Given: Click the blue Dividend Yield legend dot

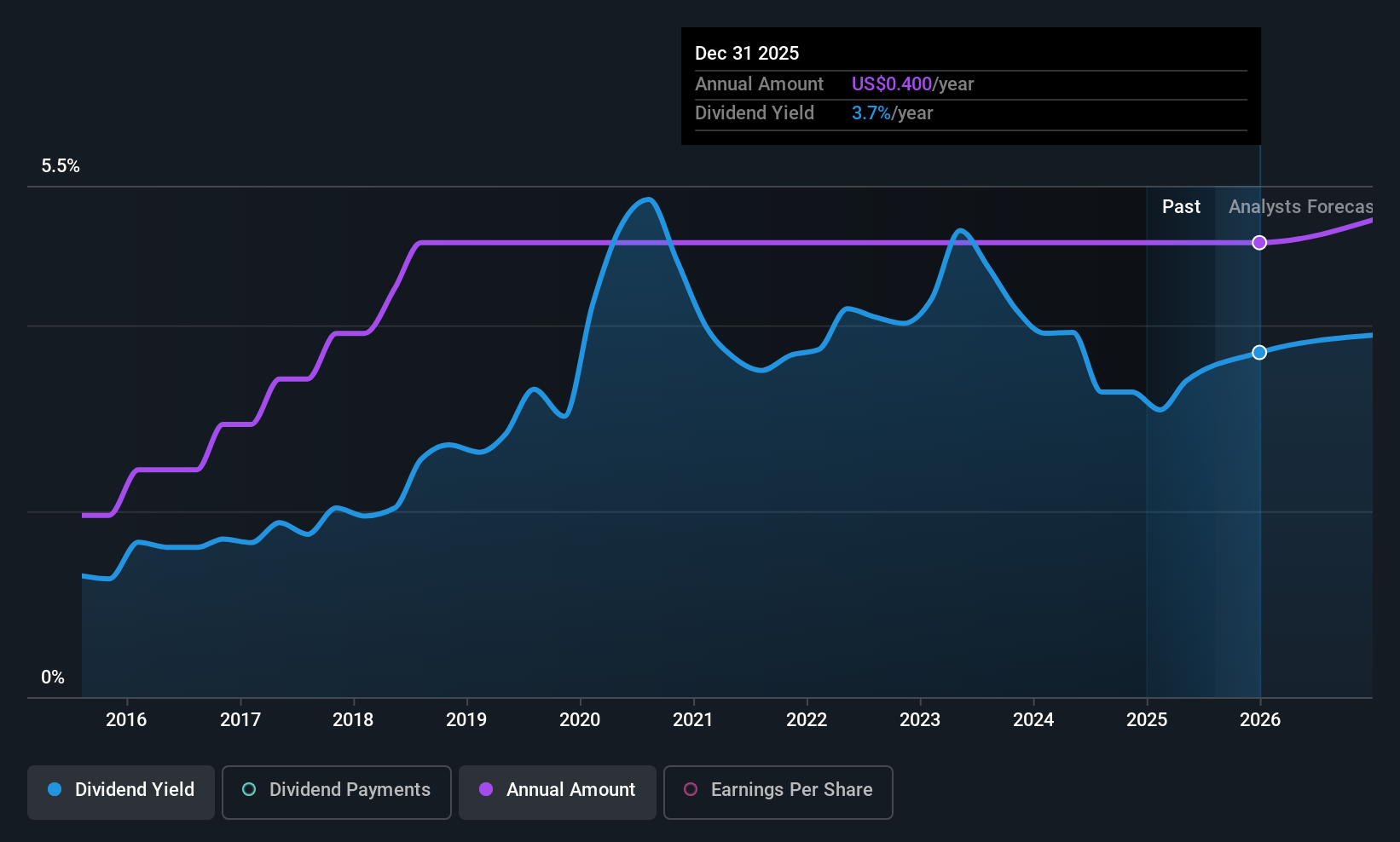Looking at the screenshot, I should pos(55,789).
